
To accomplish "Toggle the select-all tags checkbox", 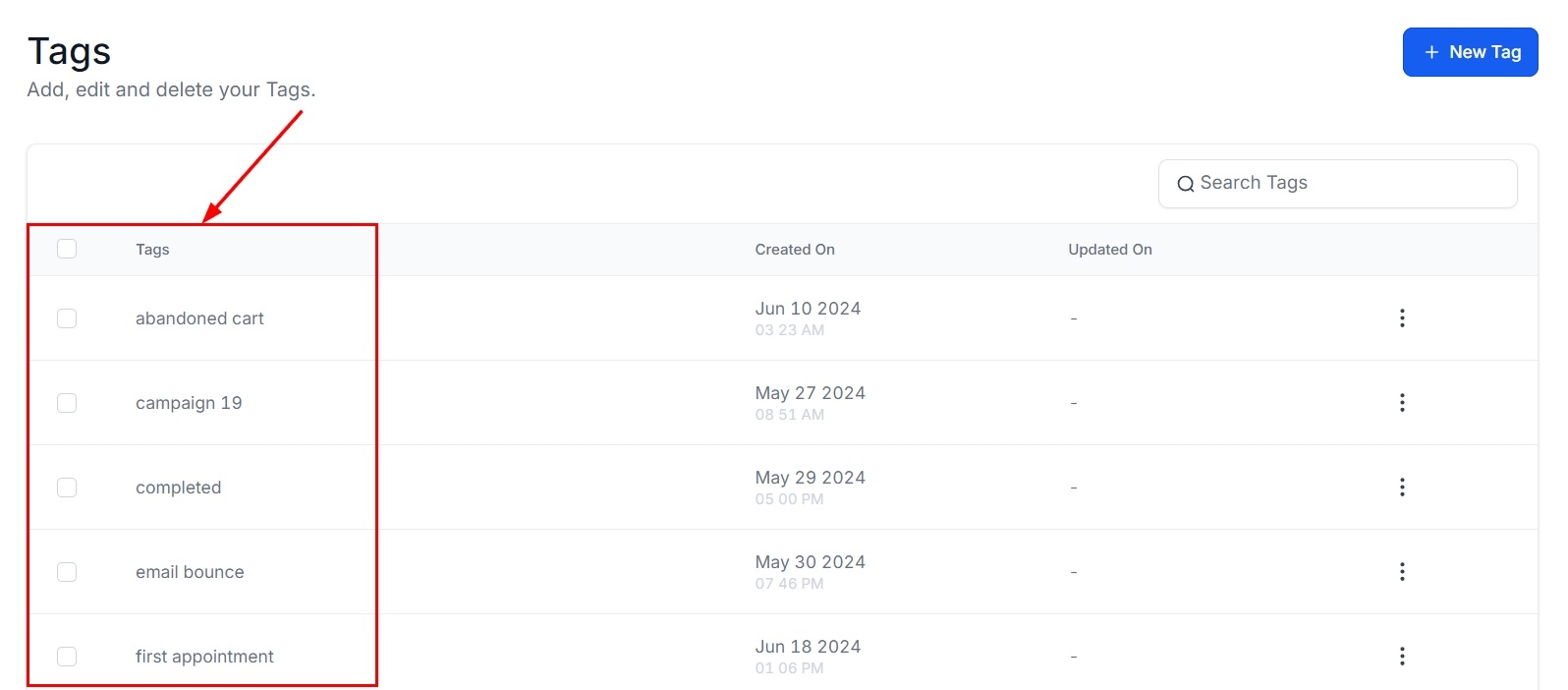I will (x=67, y=249).
